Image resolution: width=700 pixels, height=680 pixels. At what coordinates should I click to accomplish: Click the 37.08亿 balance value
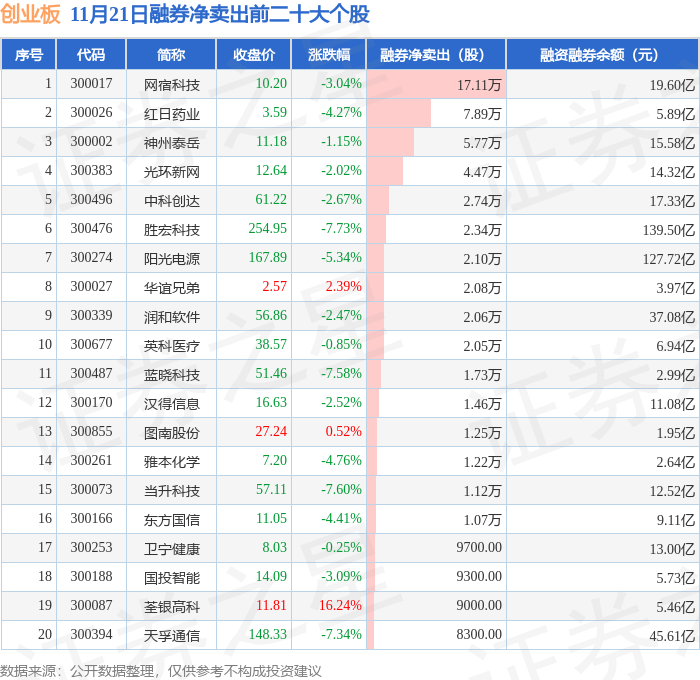tap(672, 317)
